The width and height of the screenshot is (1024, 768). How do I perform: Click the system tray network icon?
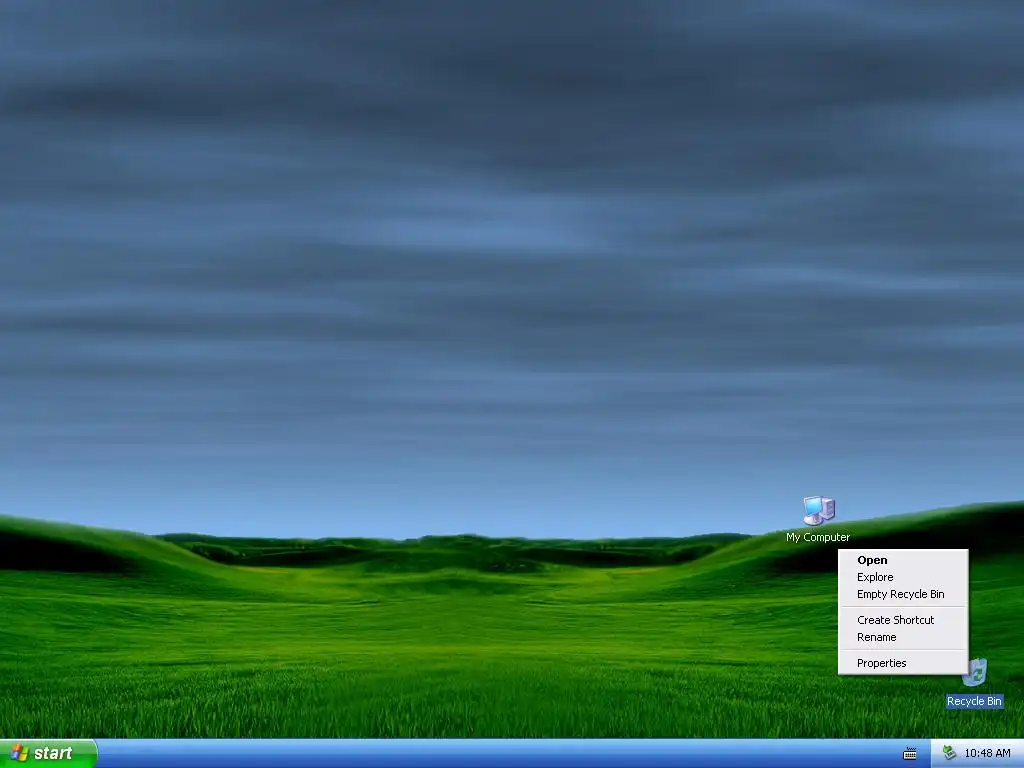(949, 753)
